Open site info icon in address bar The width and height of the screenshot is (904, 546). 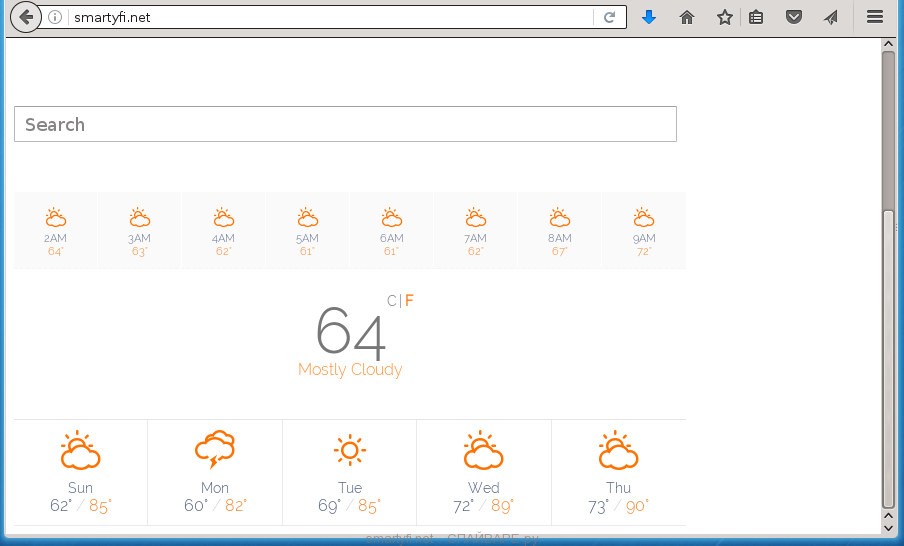(x=55, y=17)
